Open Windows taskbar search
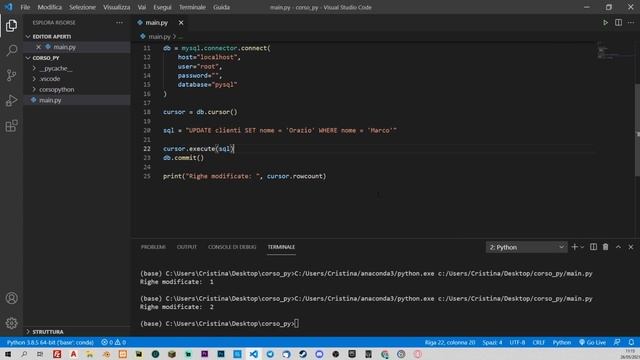640x360 pixels. click(x=24, y=354)
